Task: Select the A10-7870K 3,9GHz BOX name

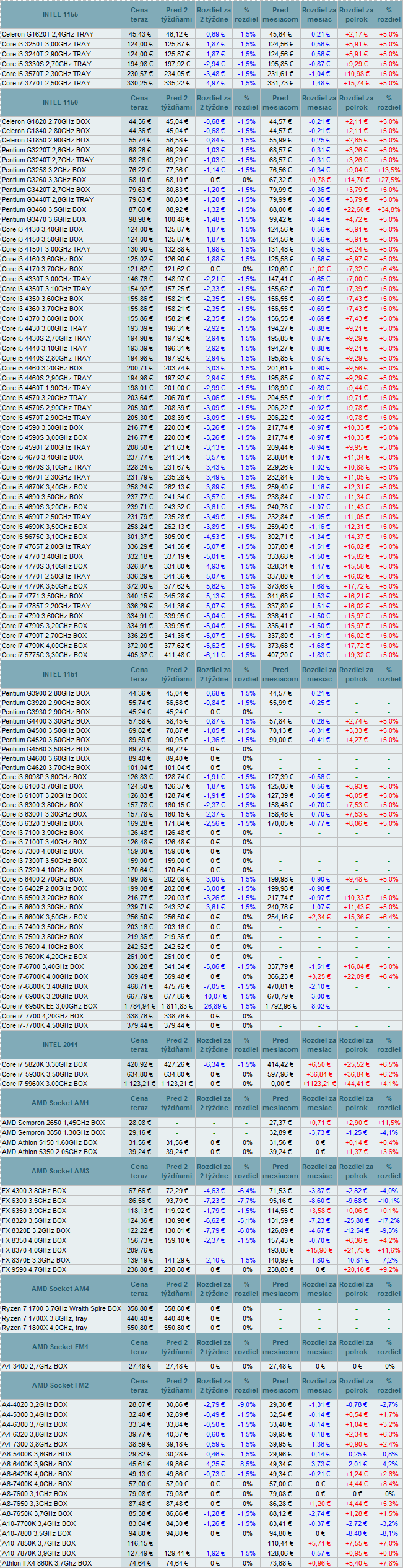Action: [38, 1553]
